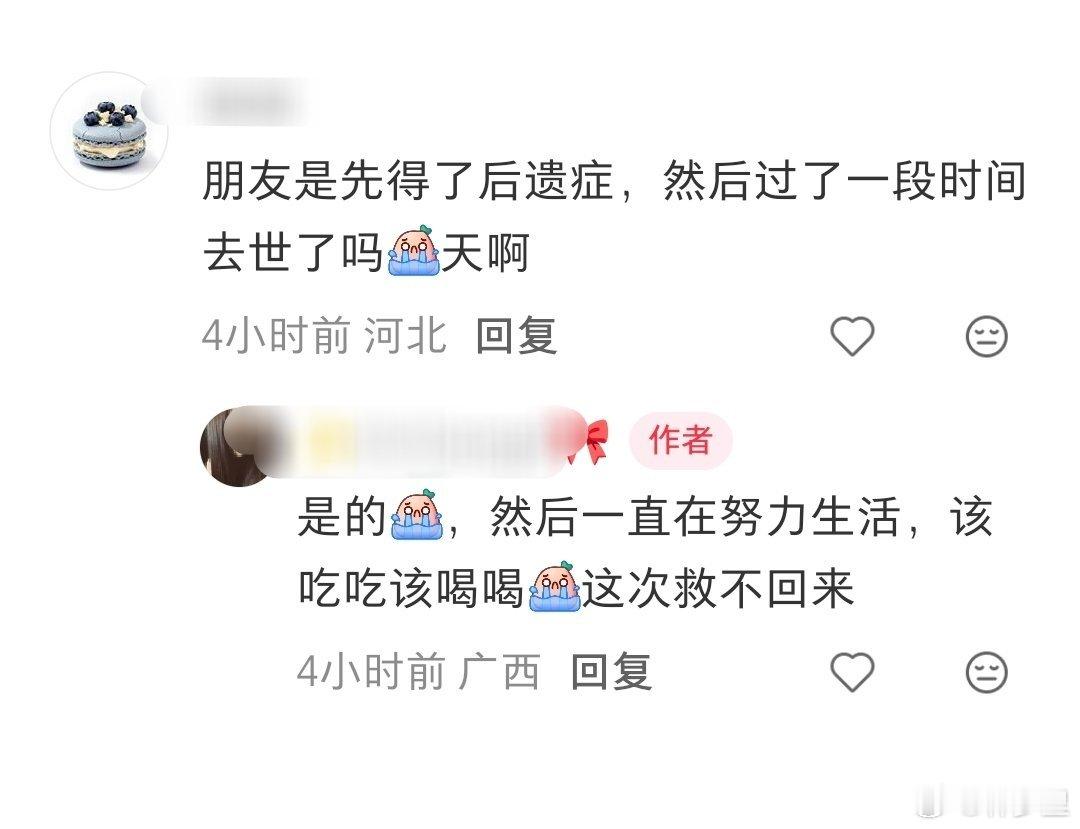Like the author's reply from 广西

pos(852,672)
